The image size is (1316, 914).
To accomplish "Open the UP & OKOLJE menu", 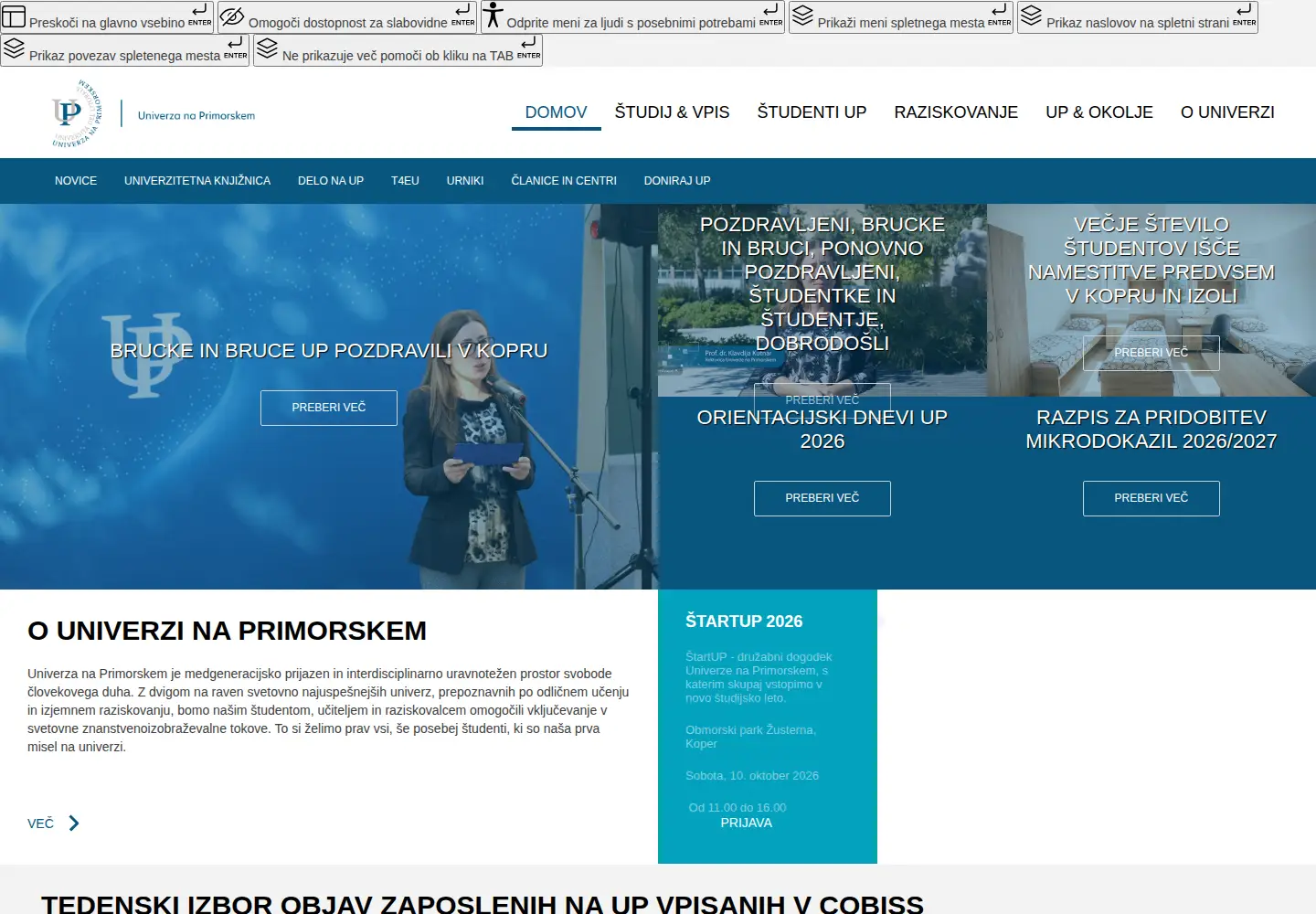I will point(1099,112).
